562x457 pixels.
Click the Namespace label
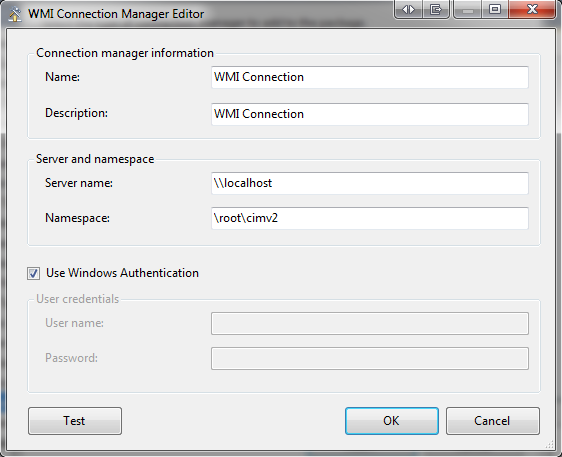tap(77, 218)
